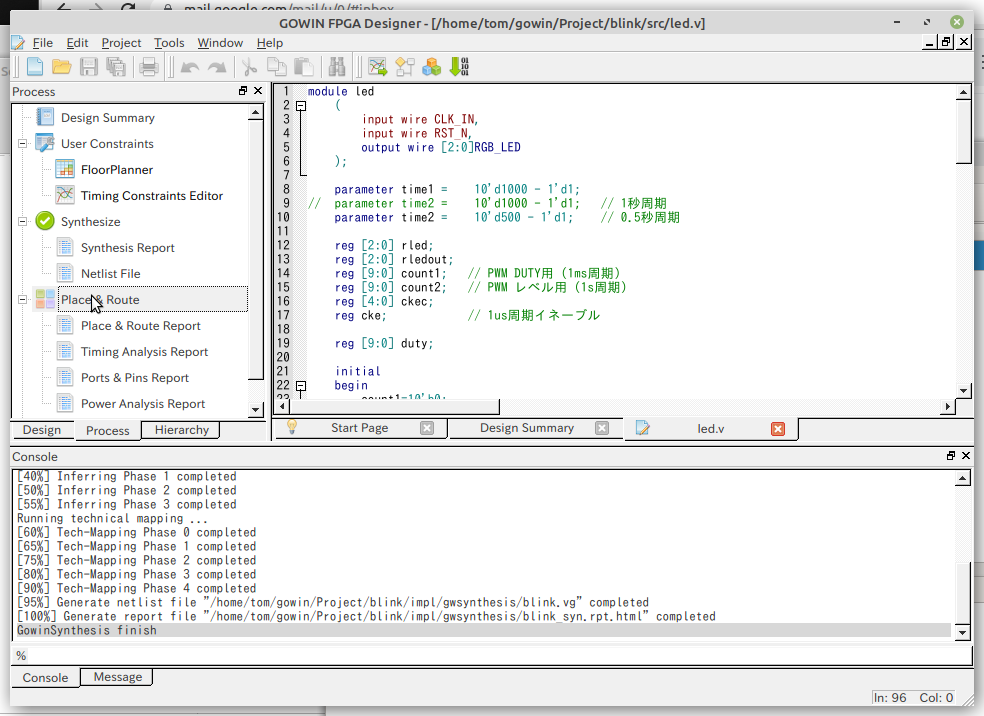
Task: Open Place & Route Report item
Action: coord(141,326)
